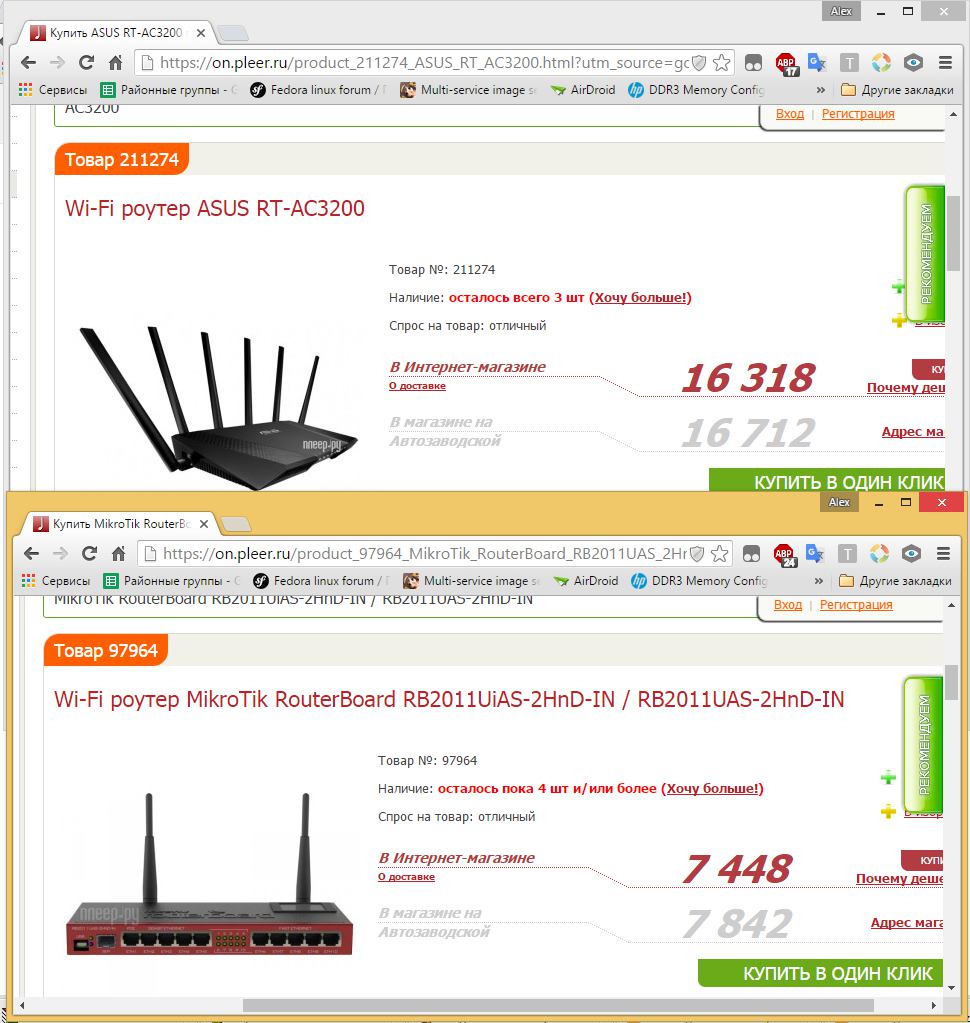Reload the MikroTik product page
The width and height of the screenshot is (970, 1023).
tap(89, 554)
